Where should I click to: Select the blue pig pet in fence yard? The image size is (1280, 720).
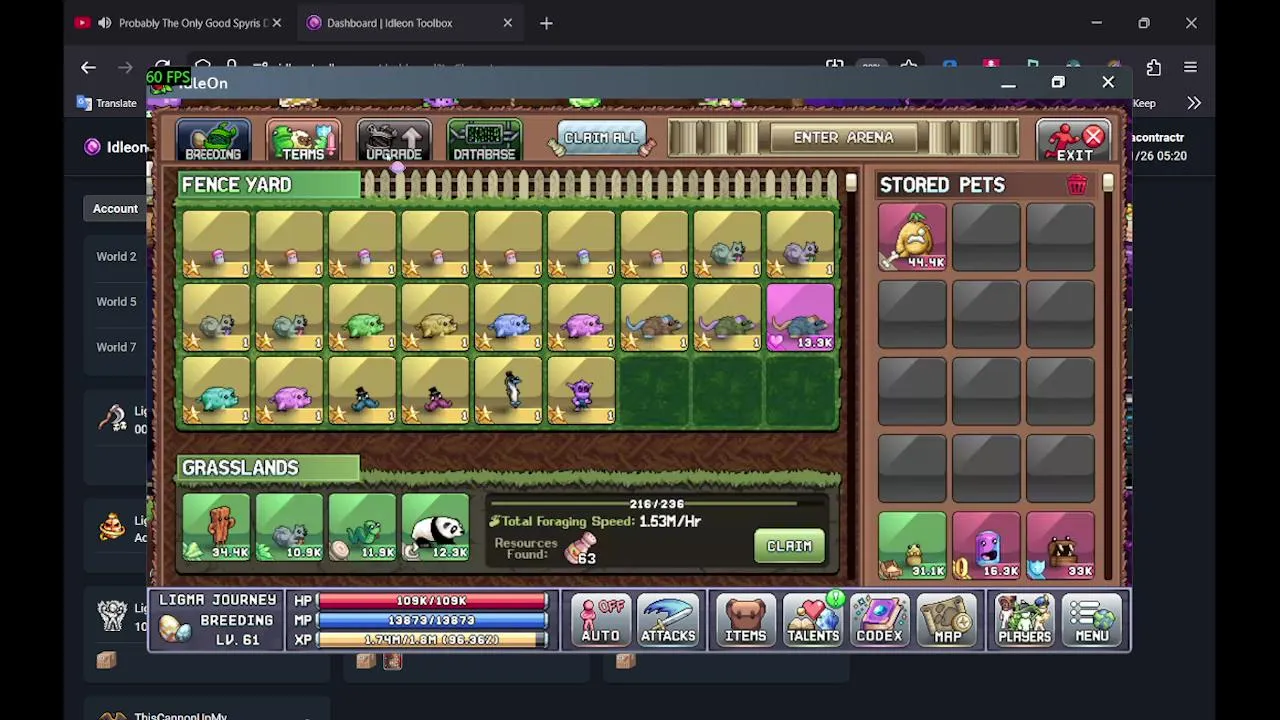point(508,317)
